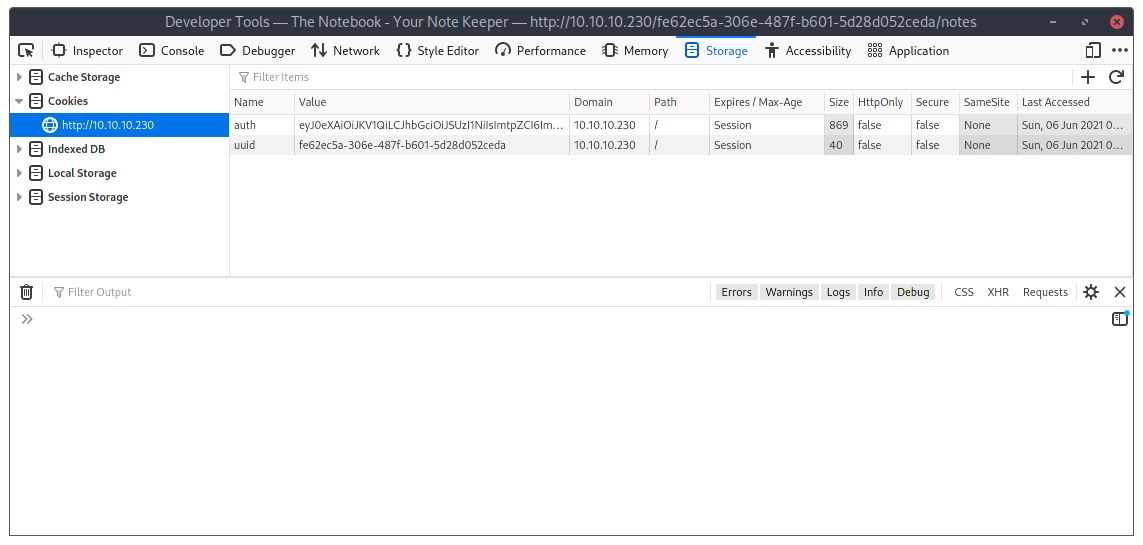Viewport: 1143px width, 545px height.
Task: Switch to the Network tab
Action: point(345,50)
